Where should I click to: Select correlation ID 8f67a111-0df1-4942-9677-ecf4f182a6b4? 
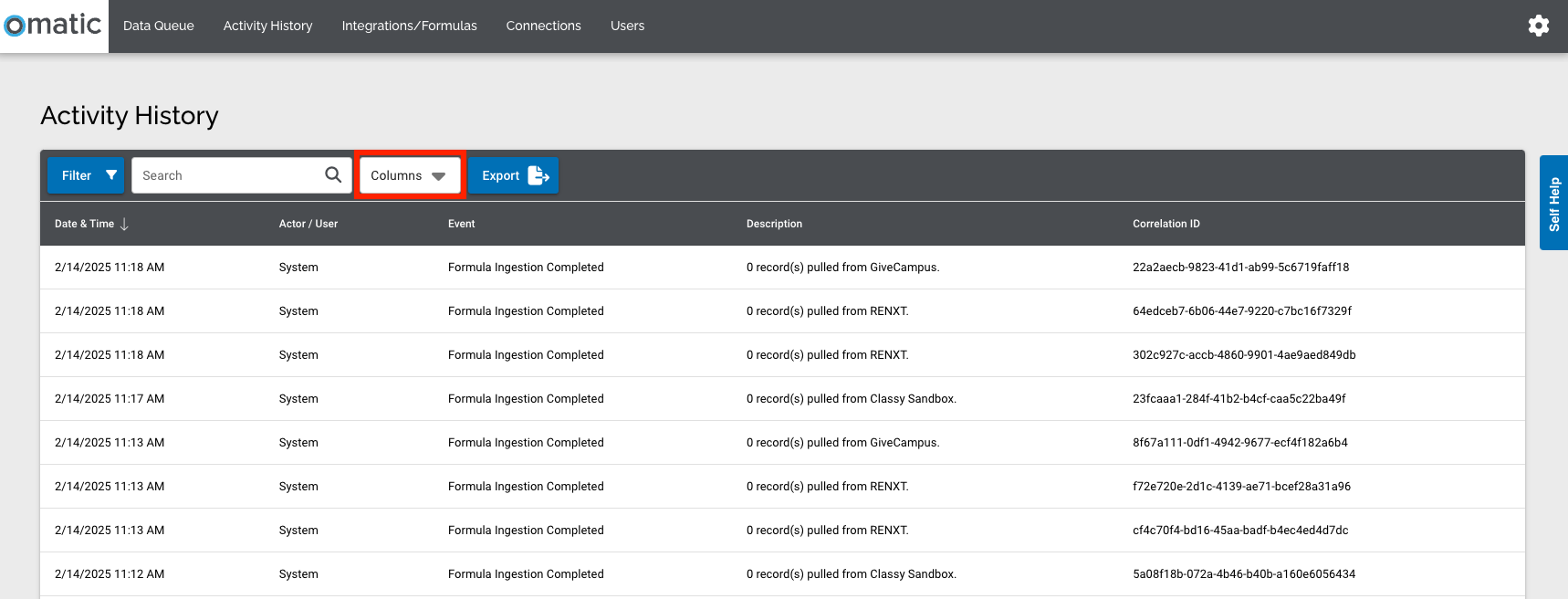1240,443
